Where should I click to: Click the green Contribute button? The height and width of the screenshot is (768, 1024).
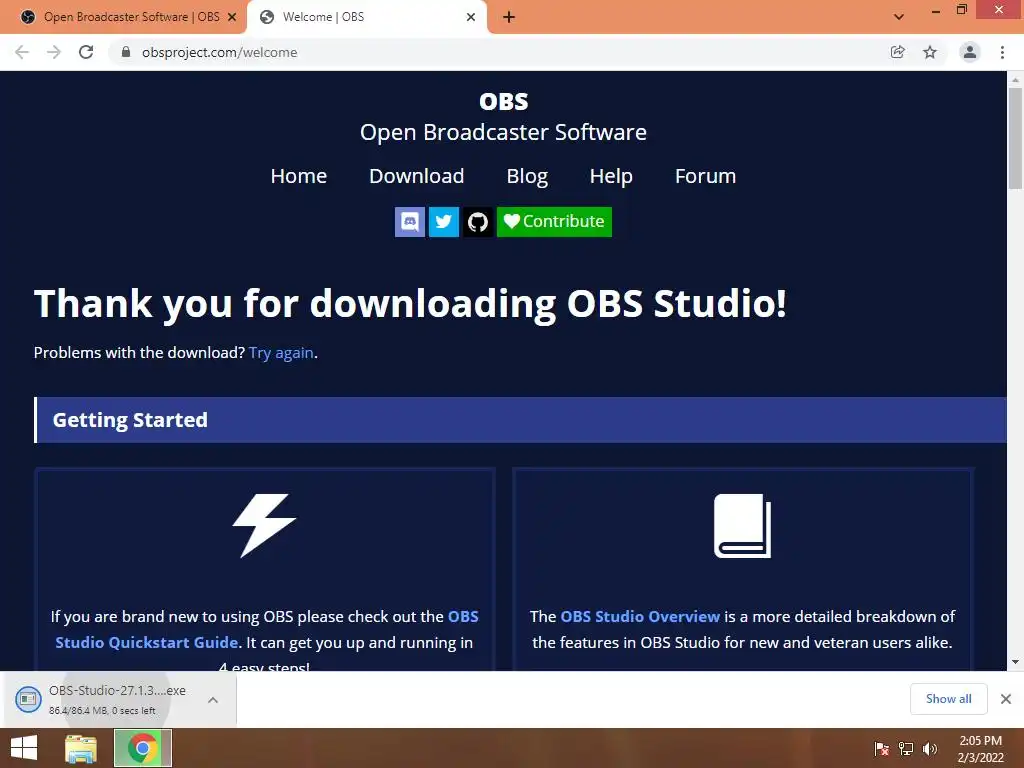pyautogui.click(x=554, y=221)
